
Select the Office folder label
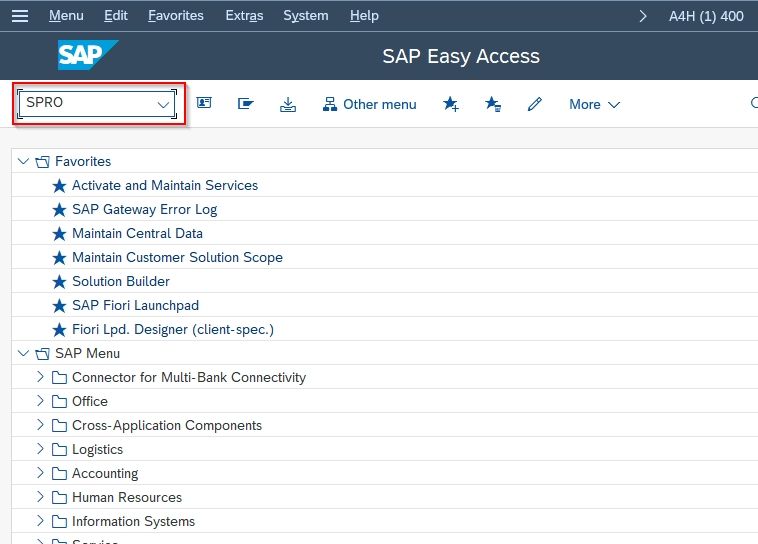tap(90, 401)
